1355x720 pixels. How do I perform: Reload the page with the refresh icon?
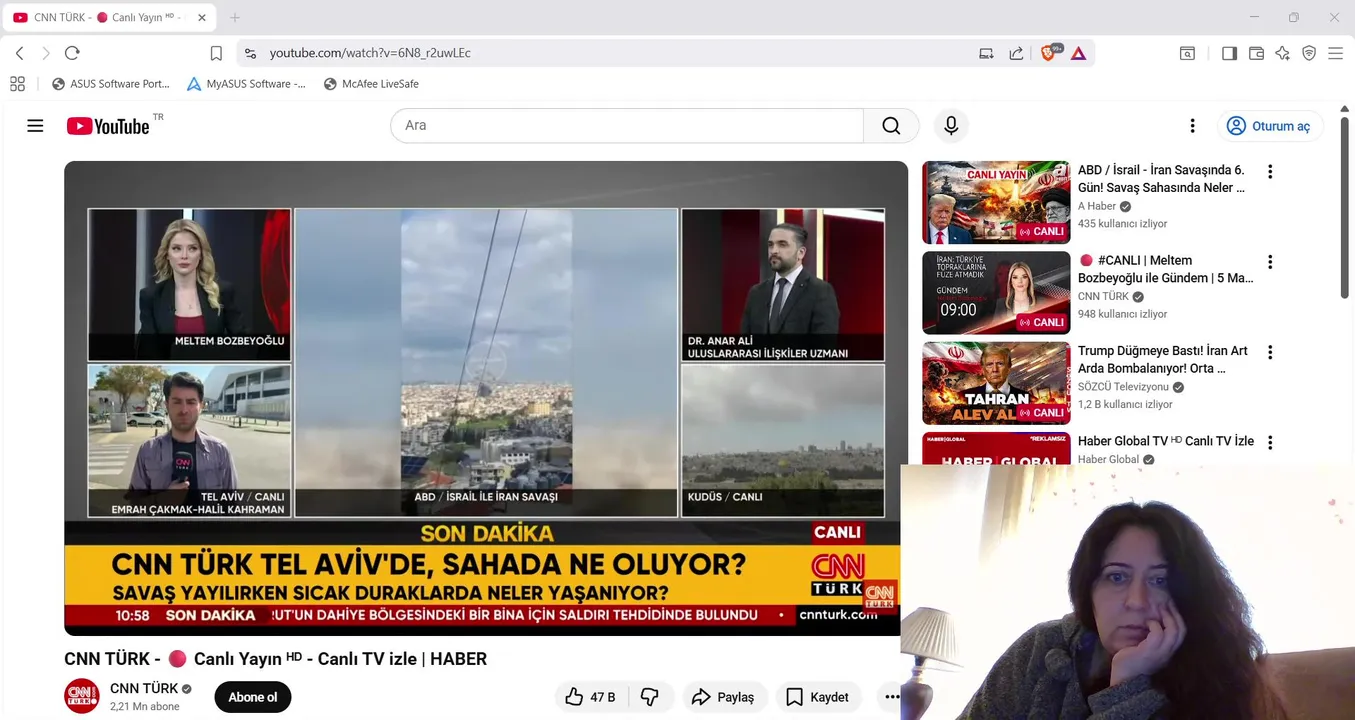tap(72, 53)
